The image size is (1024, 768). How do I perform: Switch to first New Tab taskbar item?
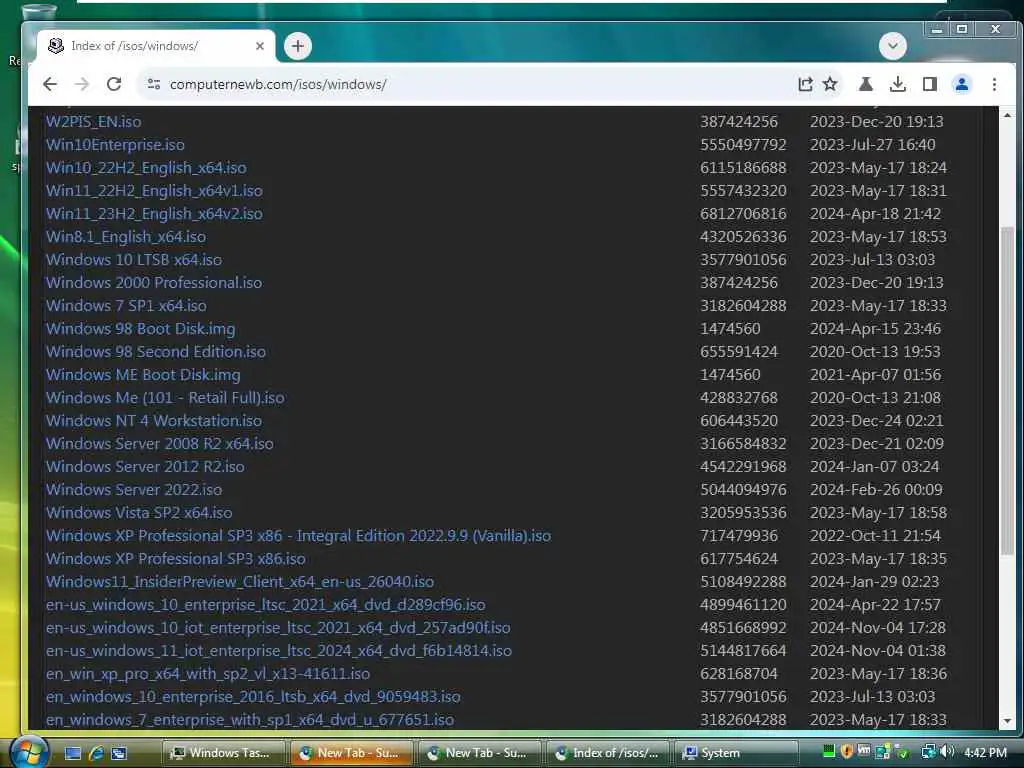(351, 753)
